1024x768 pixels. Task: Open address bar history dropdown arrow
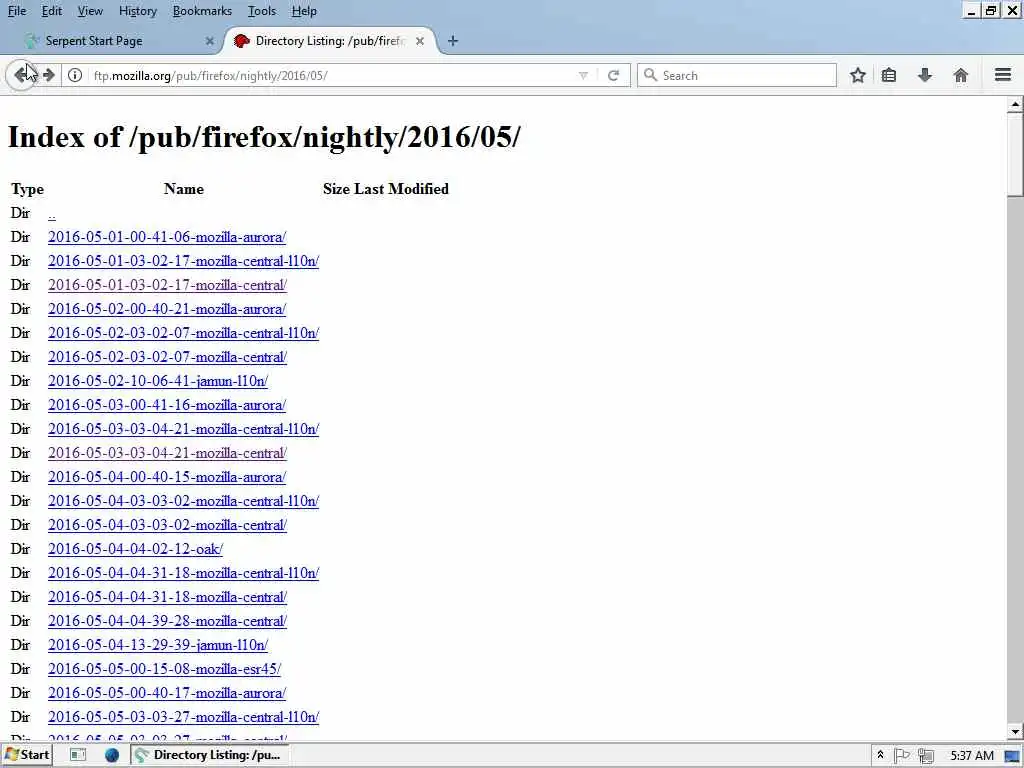click(583, 75)
